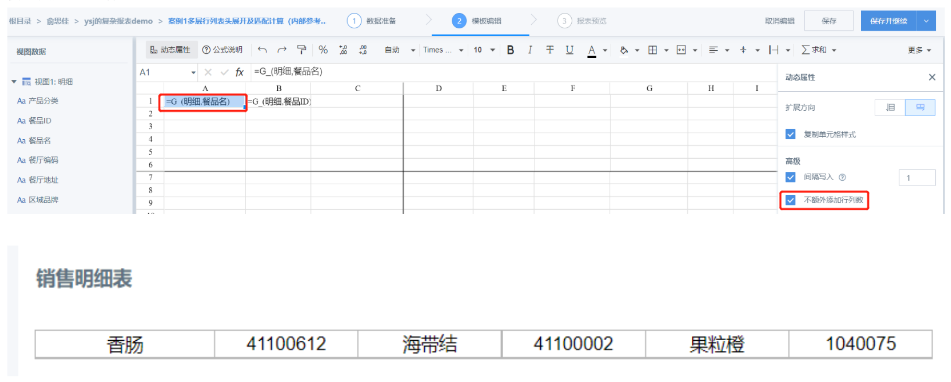Select the format painter tool
Image resolution: width=951 pixels, height=382 pixels.
click(x=301, y=50)
